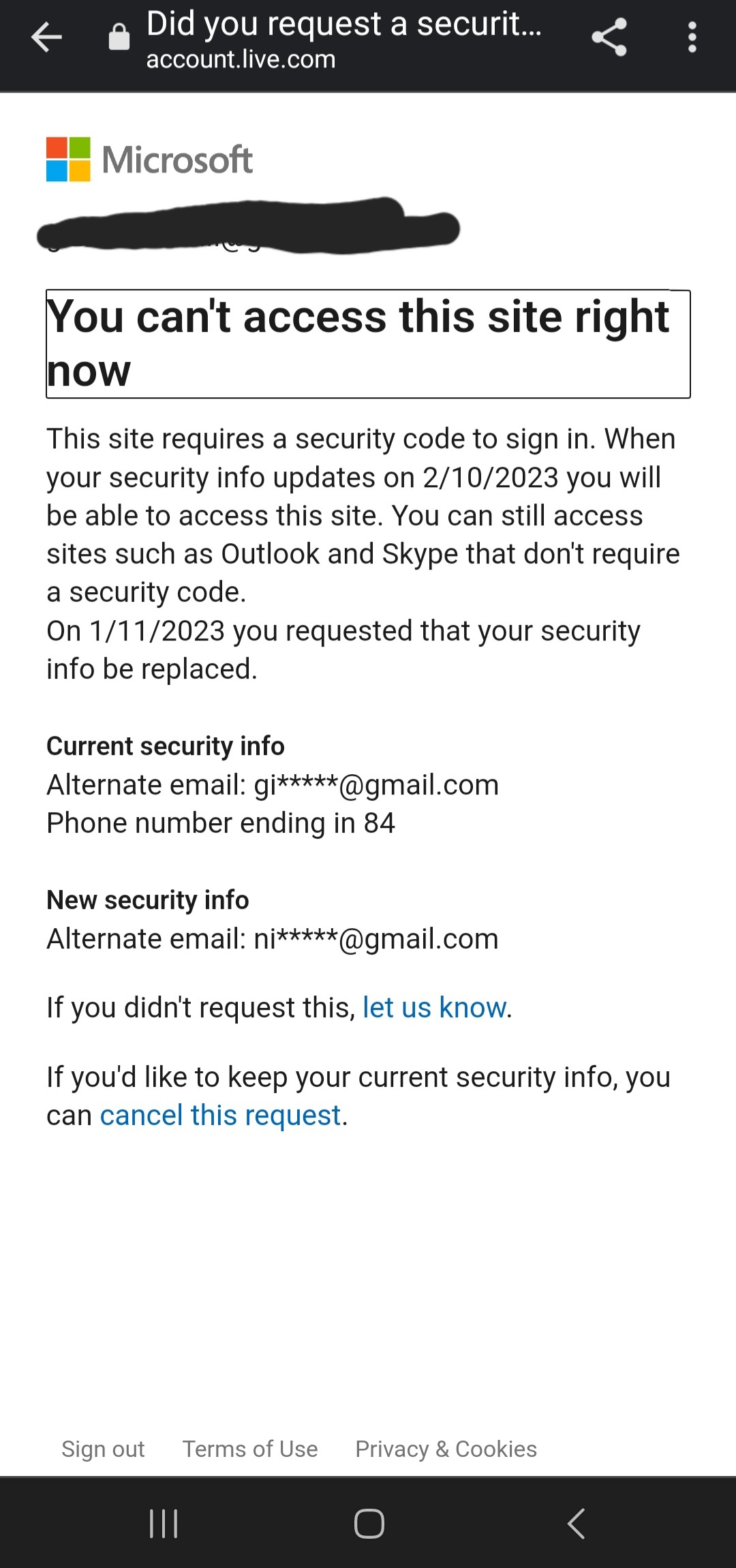Open the let us know link
This screenshot has height=1568, width=736.
click(x=434, y=1007)
